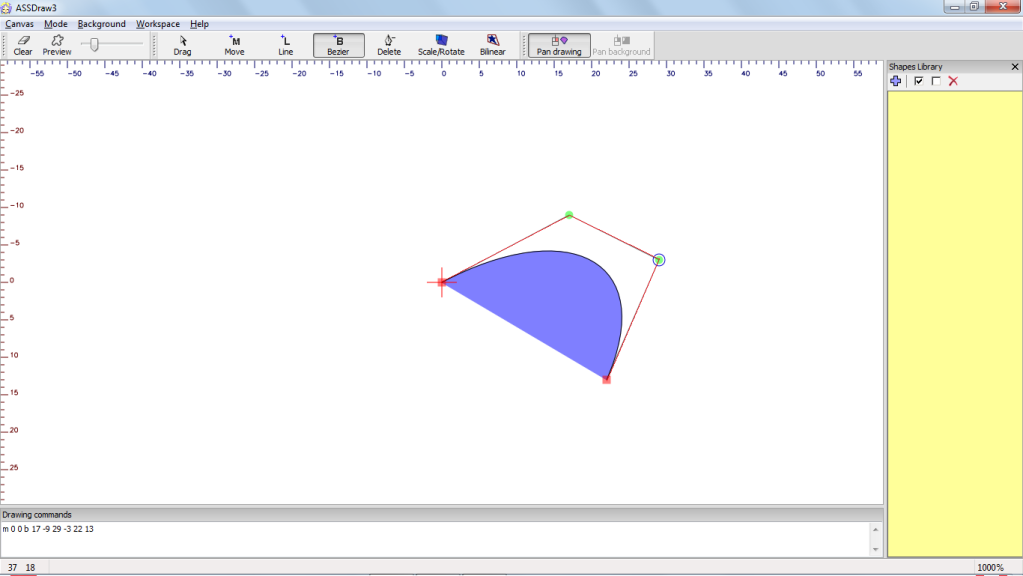Click the drawing commands scroll down arrow
The width and height of the screenshot is (1023, 576).
pyautogui.click(x=876, y=549)
